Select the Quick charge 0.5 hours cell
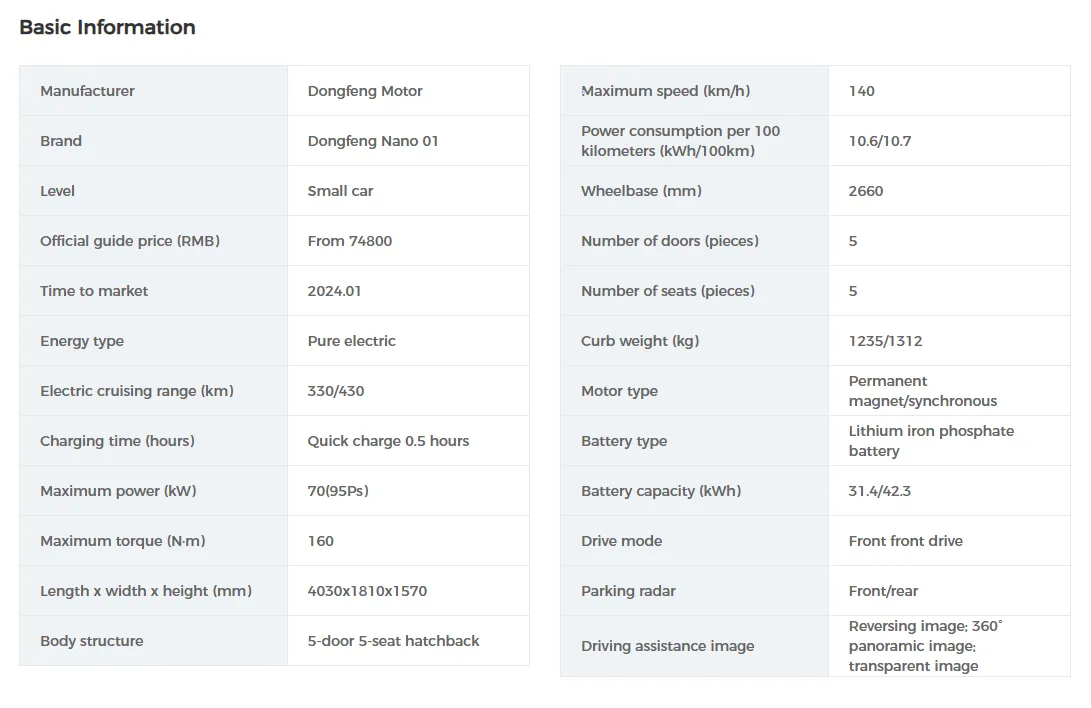 pyautogui.click(x=388, y=441)
